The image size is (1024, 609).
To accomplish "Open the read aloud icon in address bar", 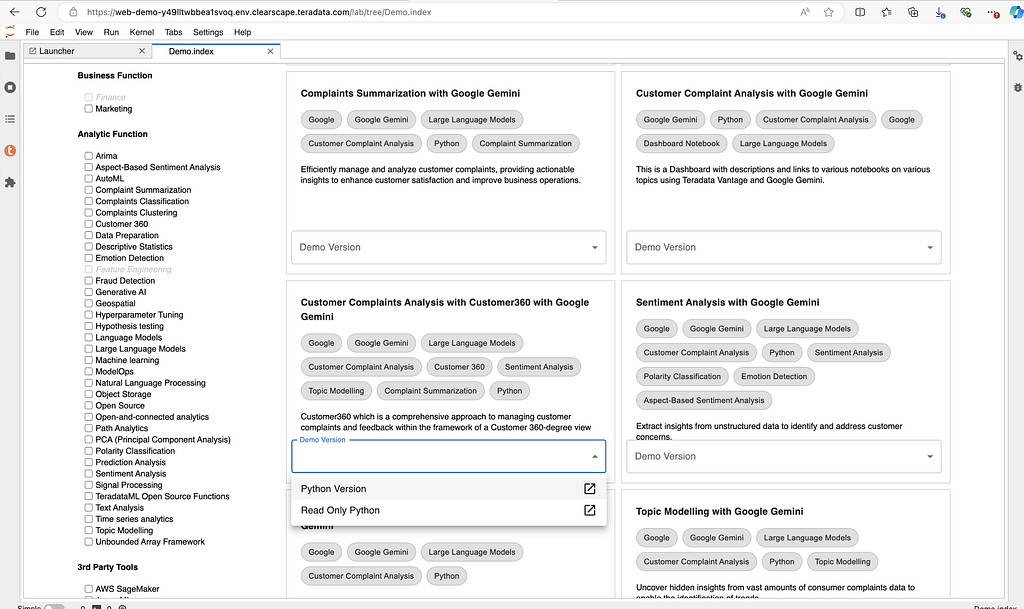I will click(x=805, y=12).
